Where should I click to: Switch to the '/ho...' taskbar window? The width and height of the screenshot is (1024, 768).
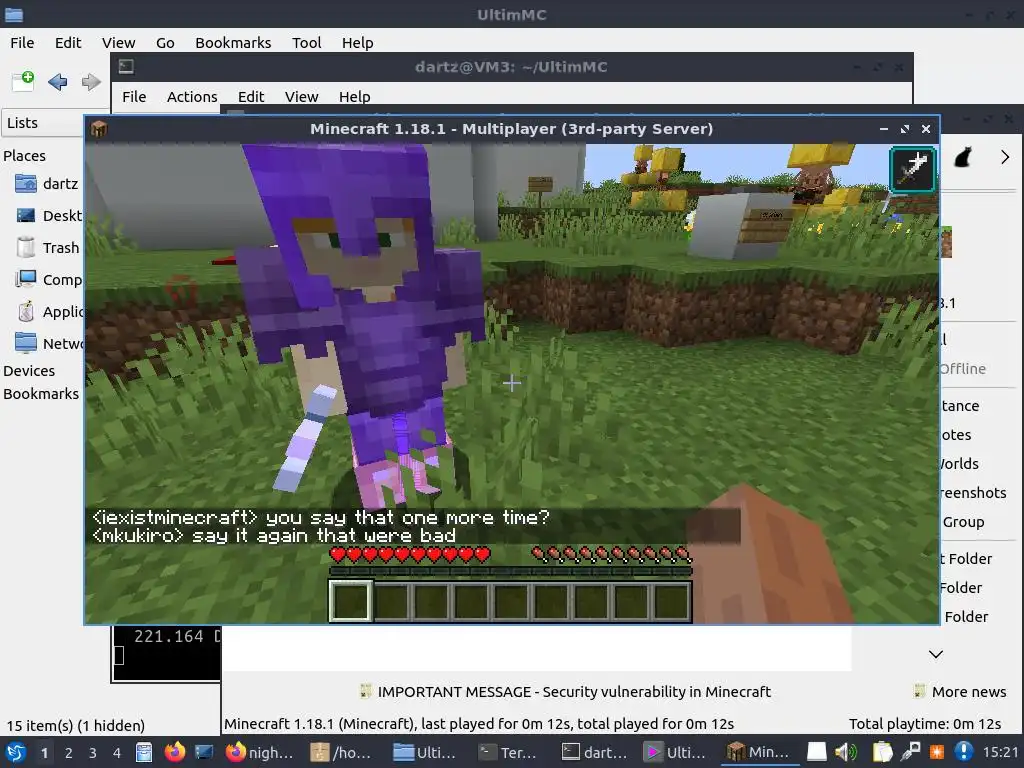(x=341, y=752)
